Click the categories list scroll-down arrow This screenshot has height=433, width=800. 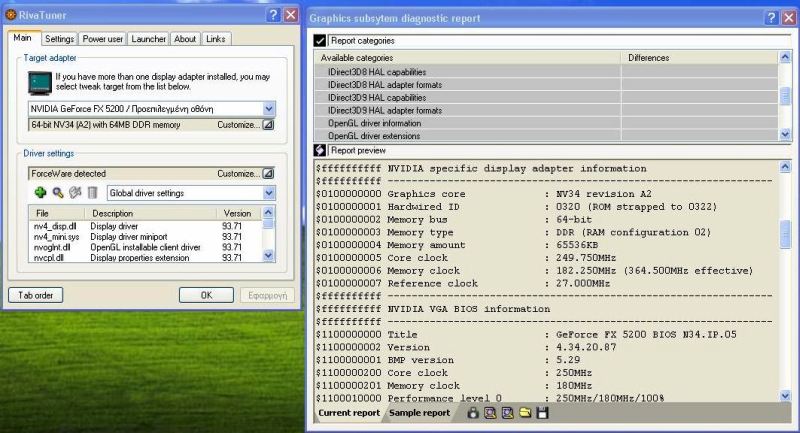point(785,135)
